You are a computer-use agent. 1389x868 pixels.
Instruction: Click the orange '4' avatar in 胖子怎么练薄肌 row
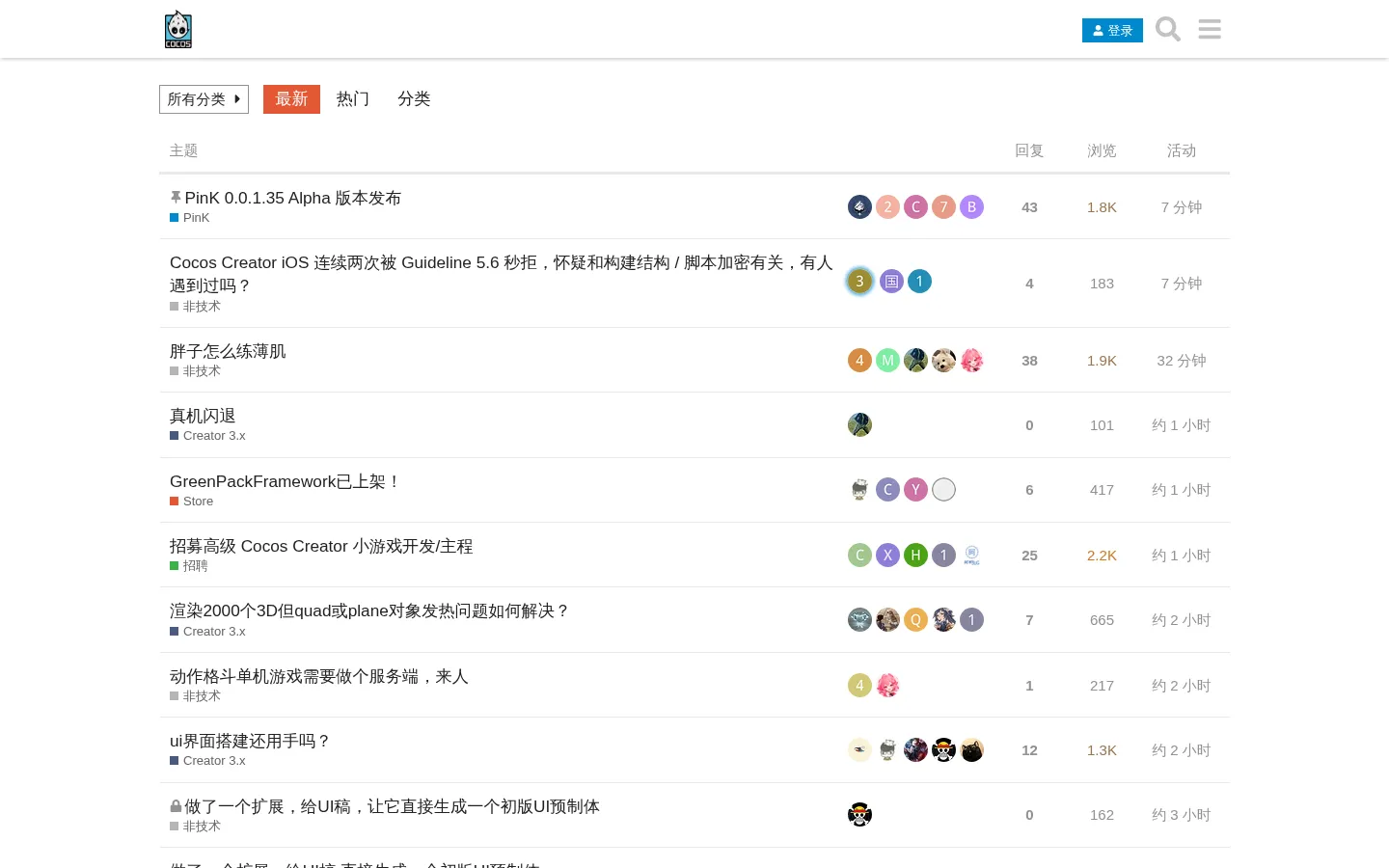click(x=859, y=360)
